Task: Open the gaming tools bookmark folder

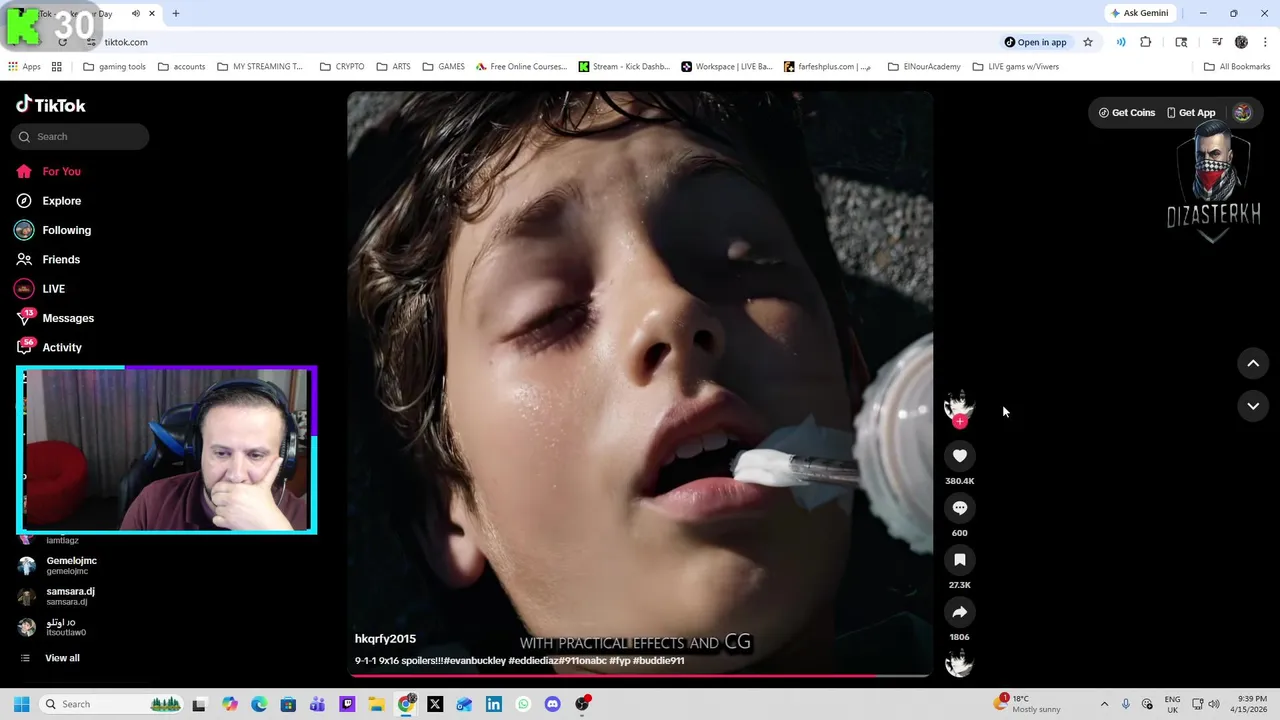Action: coord(114,67)
